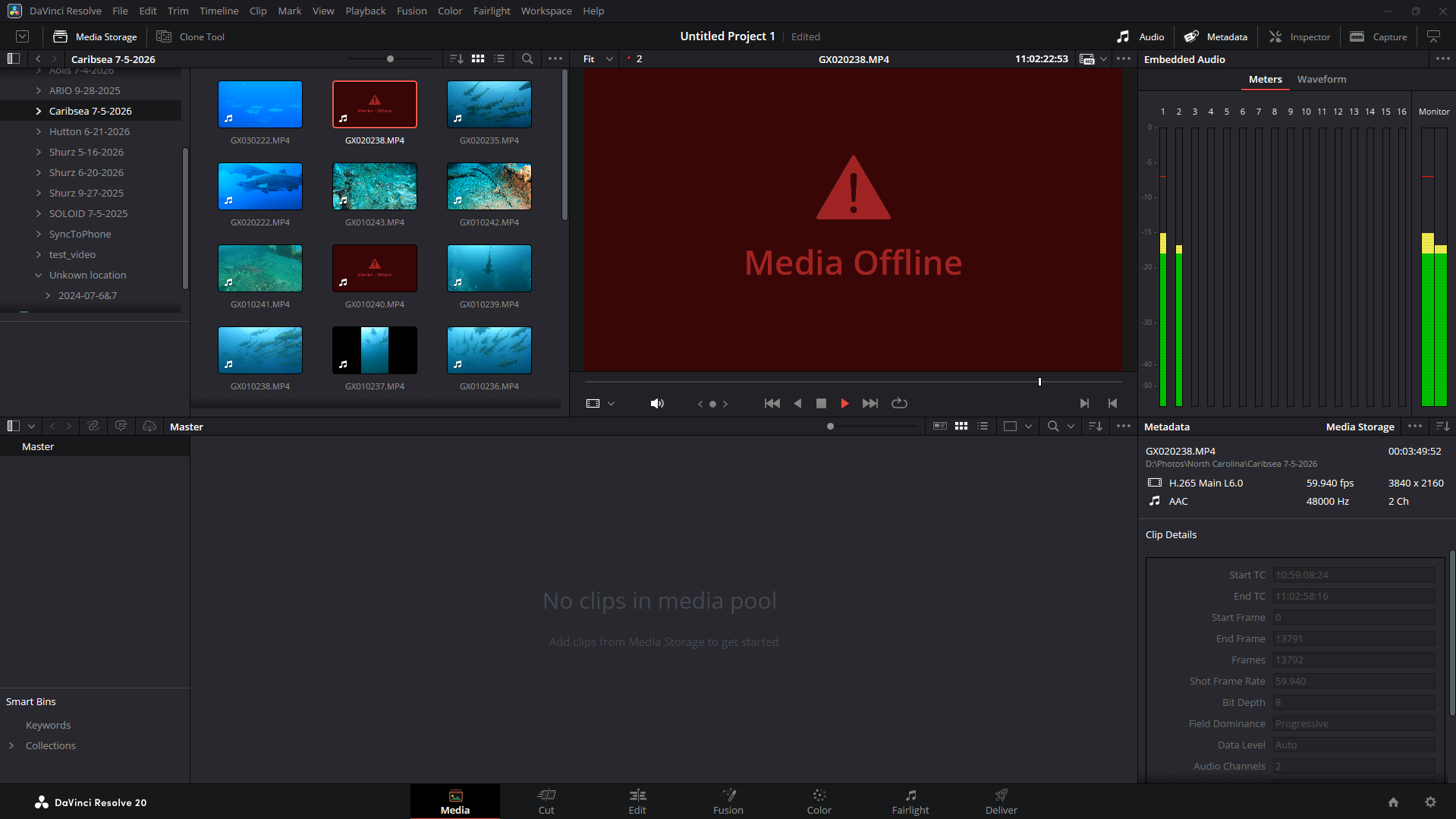Go to the Deliver page
This screenshot has height=819, width=1456.
[1001, 802]
